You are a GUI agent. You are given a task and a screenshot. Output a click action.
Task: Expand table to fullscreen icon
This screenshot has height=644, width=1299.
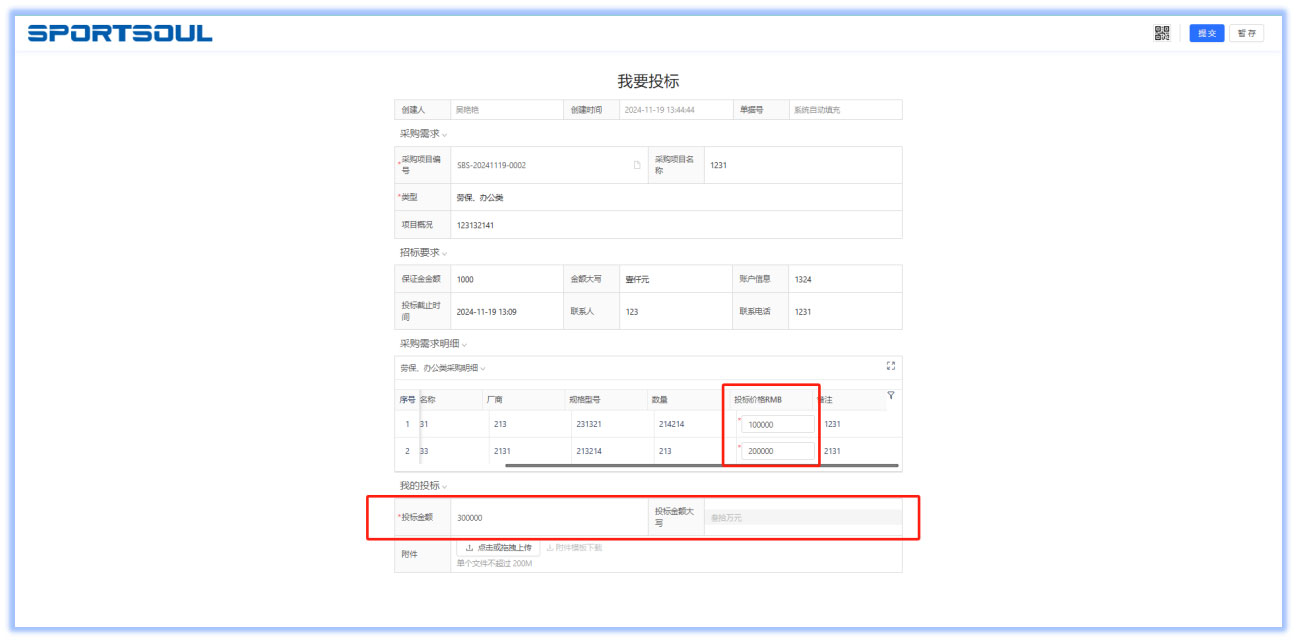891,366
